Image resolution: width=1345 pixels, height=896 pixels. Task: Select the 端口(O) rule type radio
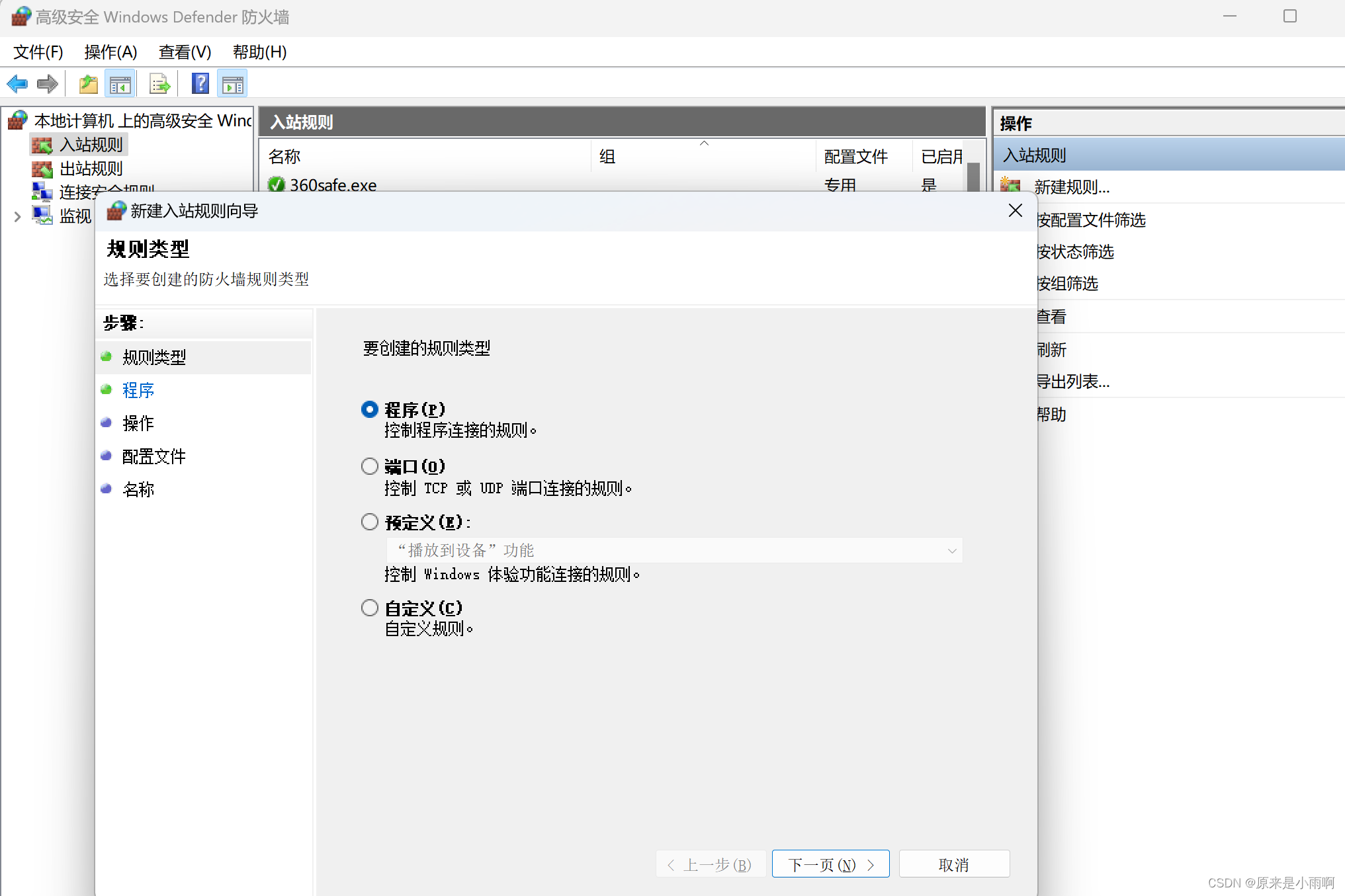point(370,466)
